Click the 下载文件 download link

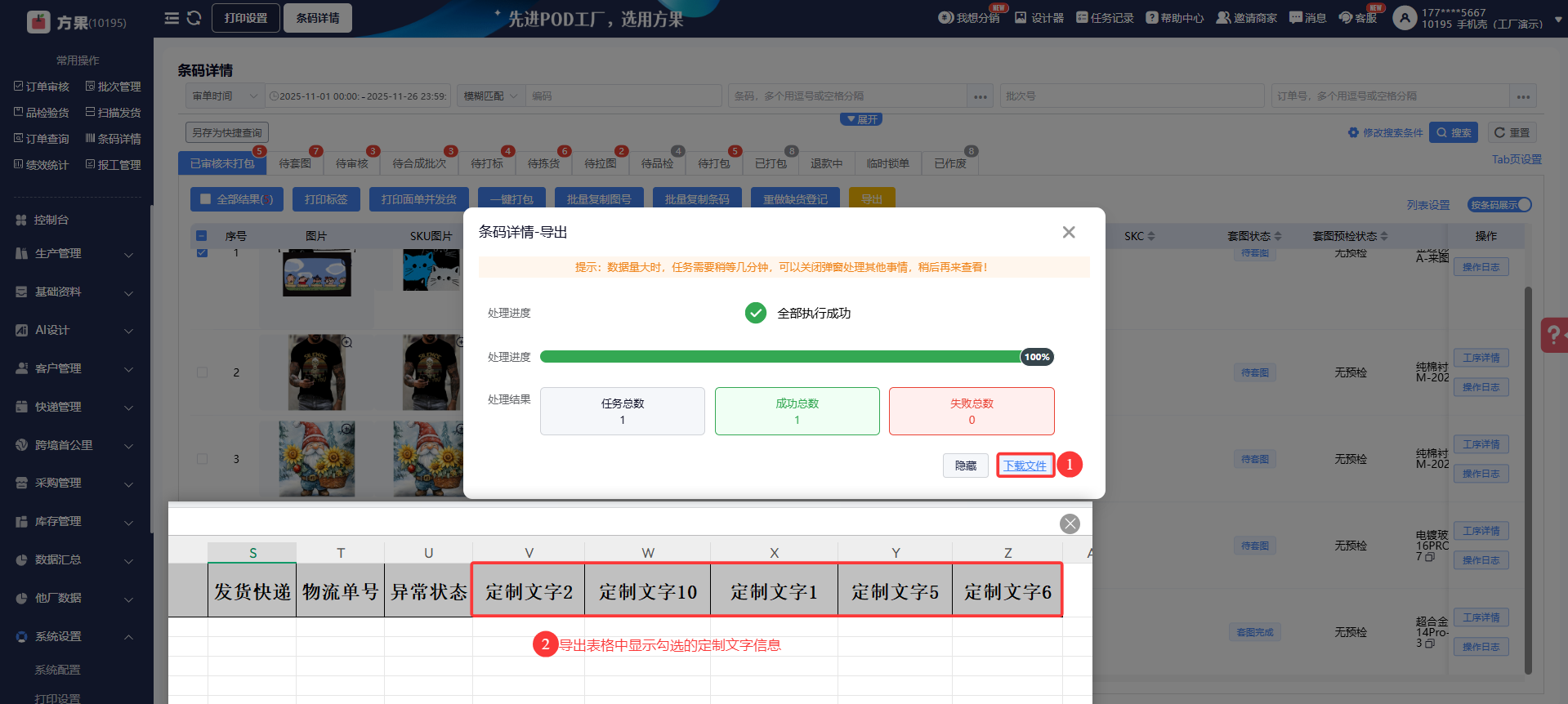[x=1025, y=466]
